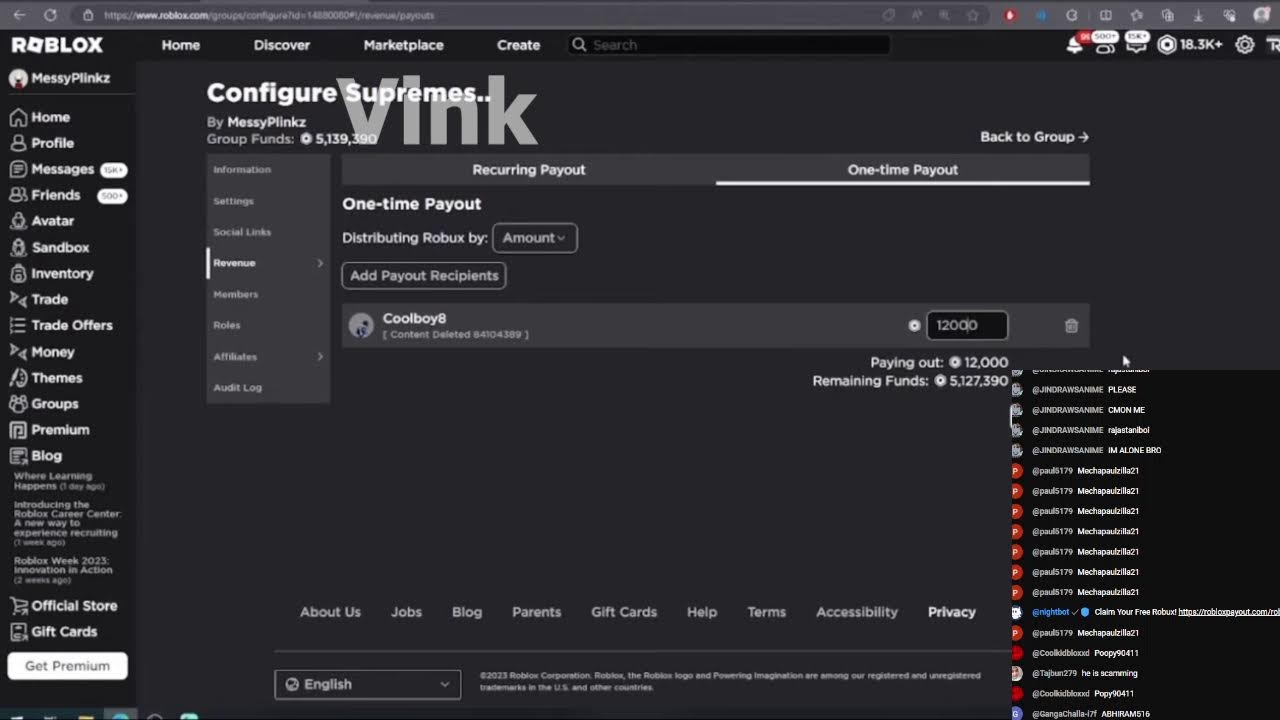Open Gift Cards in the left sidebar
This screenshot has width=1280, height=720.
(x=53, y=632)
